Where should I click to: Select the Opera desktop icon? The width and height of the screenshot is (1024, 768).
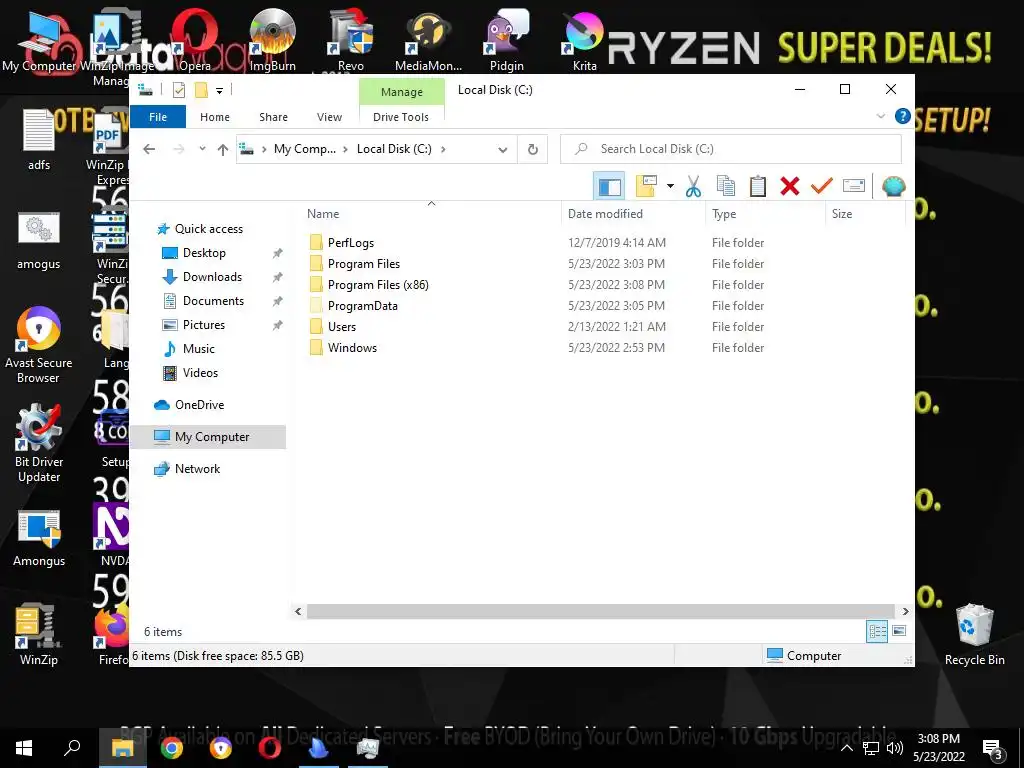point(195,38)
